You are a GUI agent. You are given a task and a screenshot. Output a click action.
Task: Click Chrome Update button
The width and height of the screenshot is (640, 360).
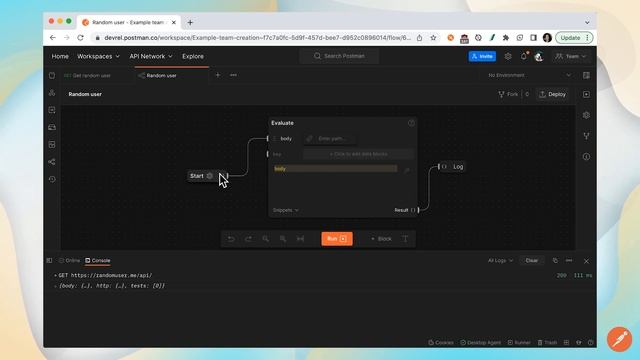[574, 38]
